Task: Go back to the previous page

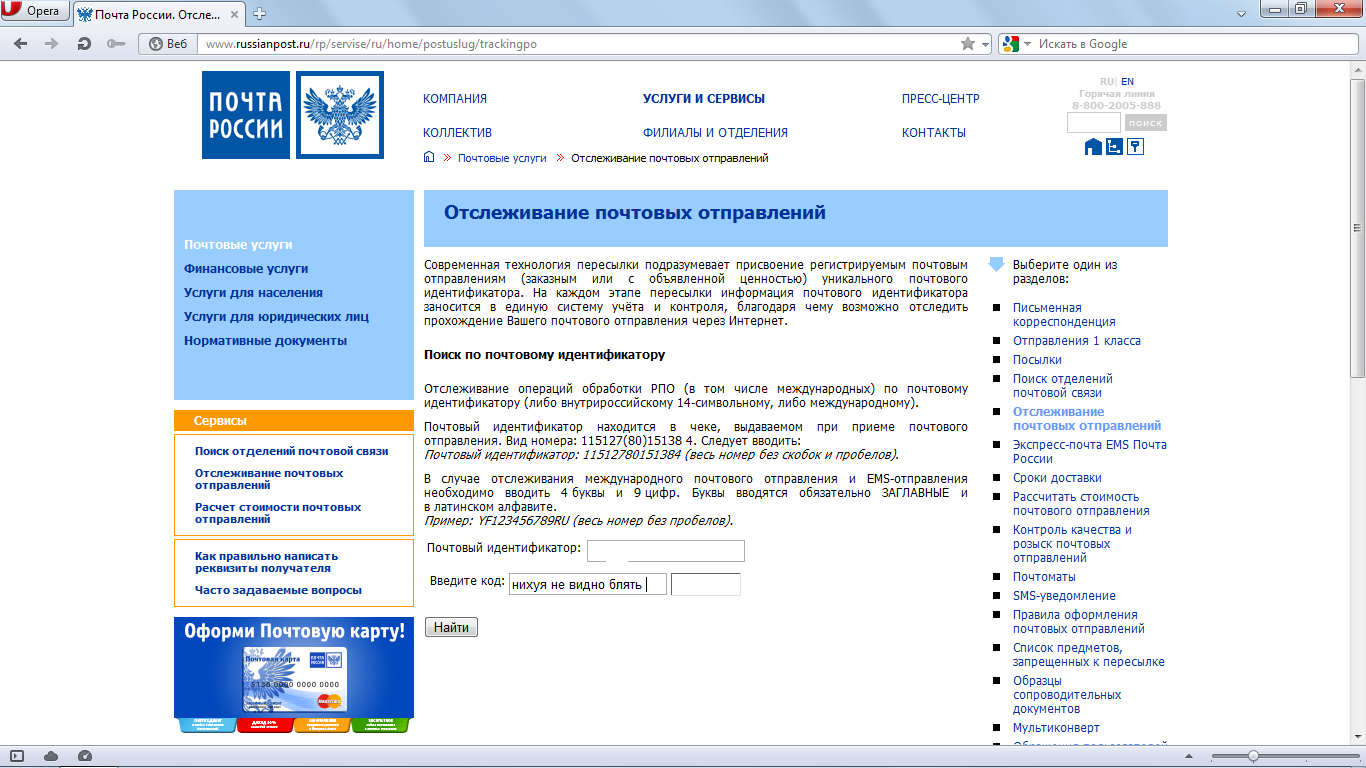Action: (21, 44)
